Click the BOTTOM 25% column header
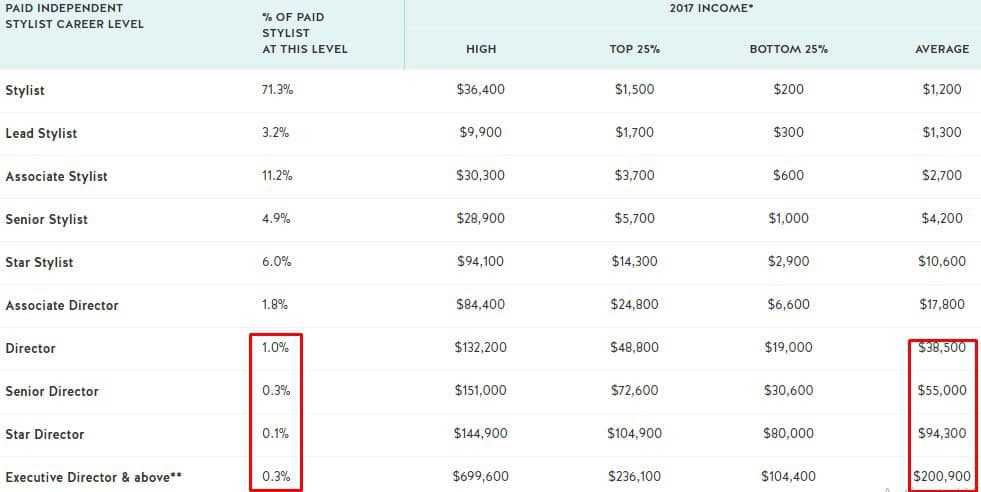 click(788, 49)
